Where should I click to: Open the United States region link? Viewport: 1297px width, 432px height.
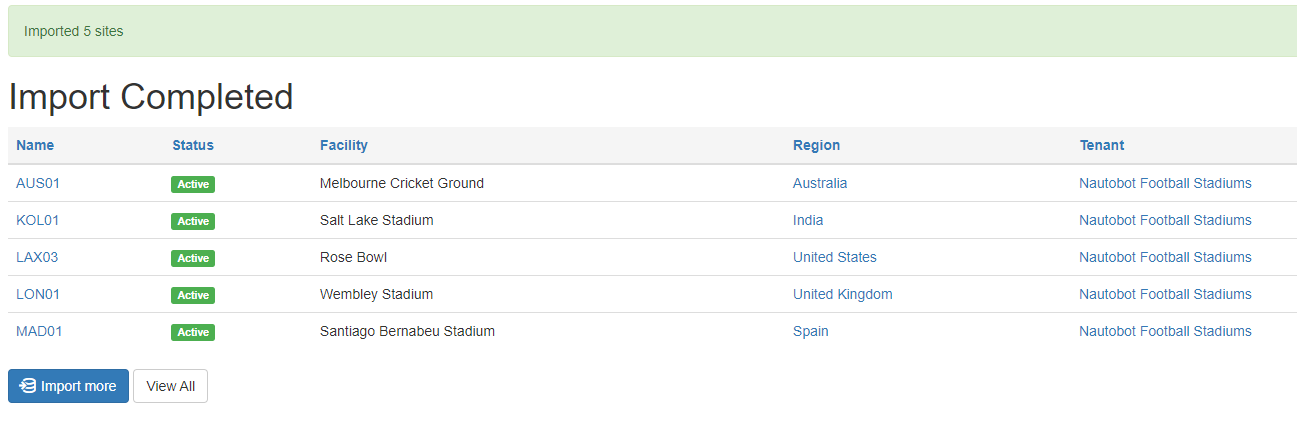[x=835, y=257]
